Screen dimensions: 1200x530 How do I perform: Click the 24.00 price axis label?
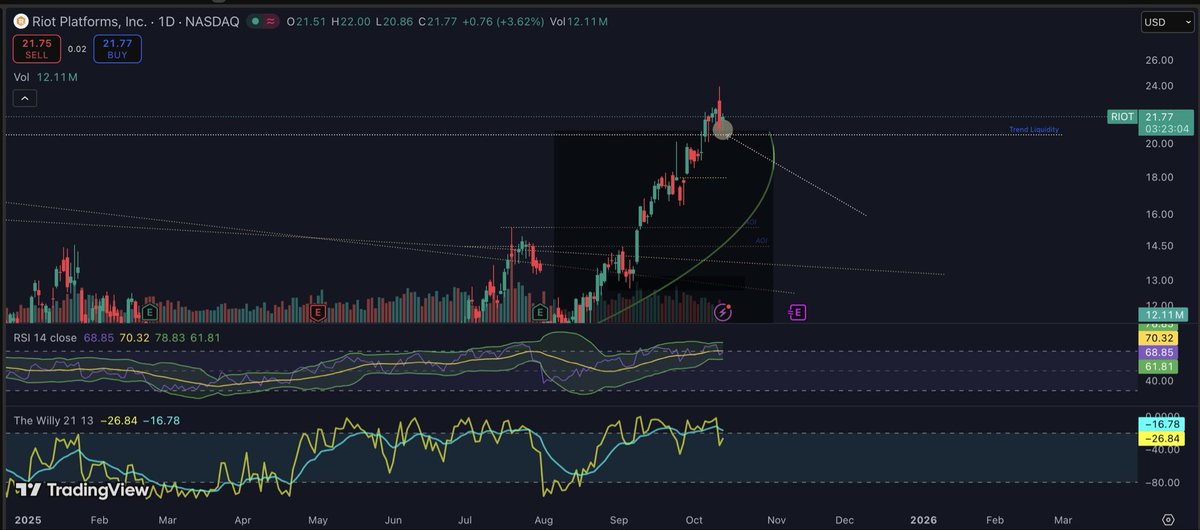click(x=1159, y=85)
